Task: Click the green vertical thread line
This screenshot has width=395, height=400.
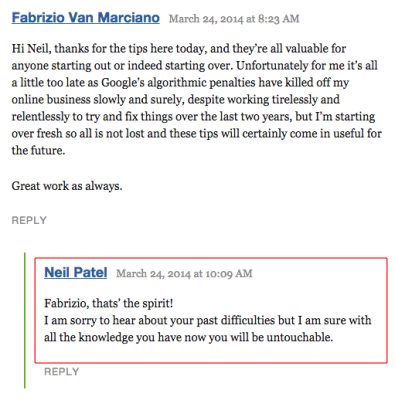Action: click(x=25, y=321)
